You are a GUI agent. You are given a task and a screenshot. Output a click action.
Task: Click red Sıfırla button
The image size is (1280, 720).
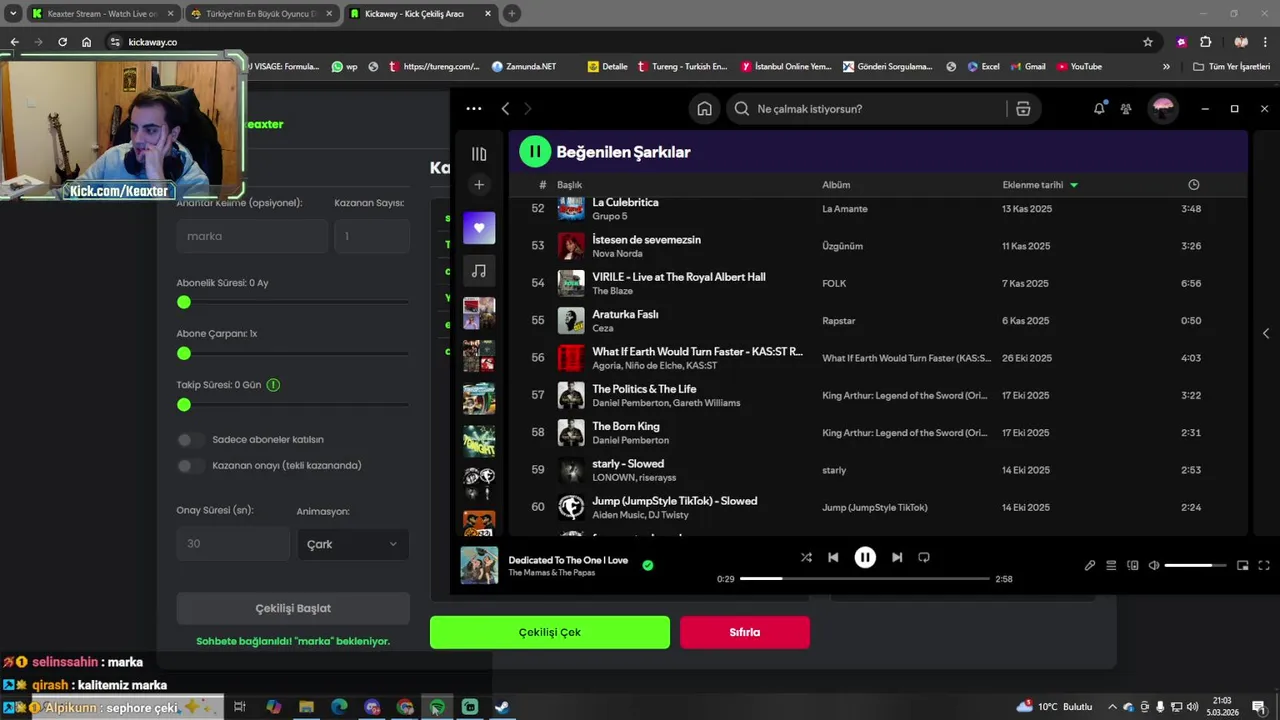745,632
